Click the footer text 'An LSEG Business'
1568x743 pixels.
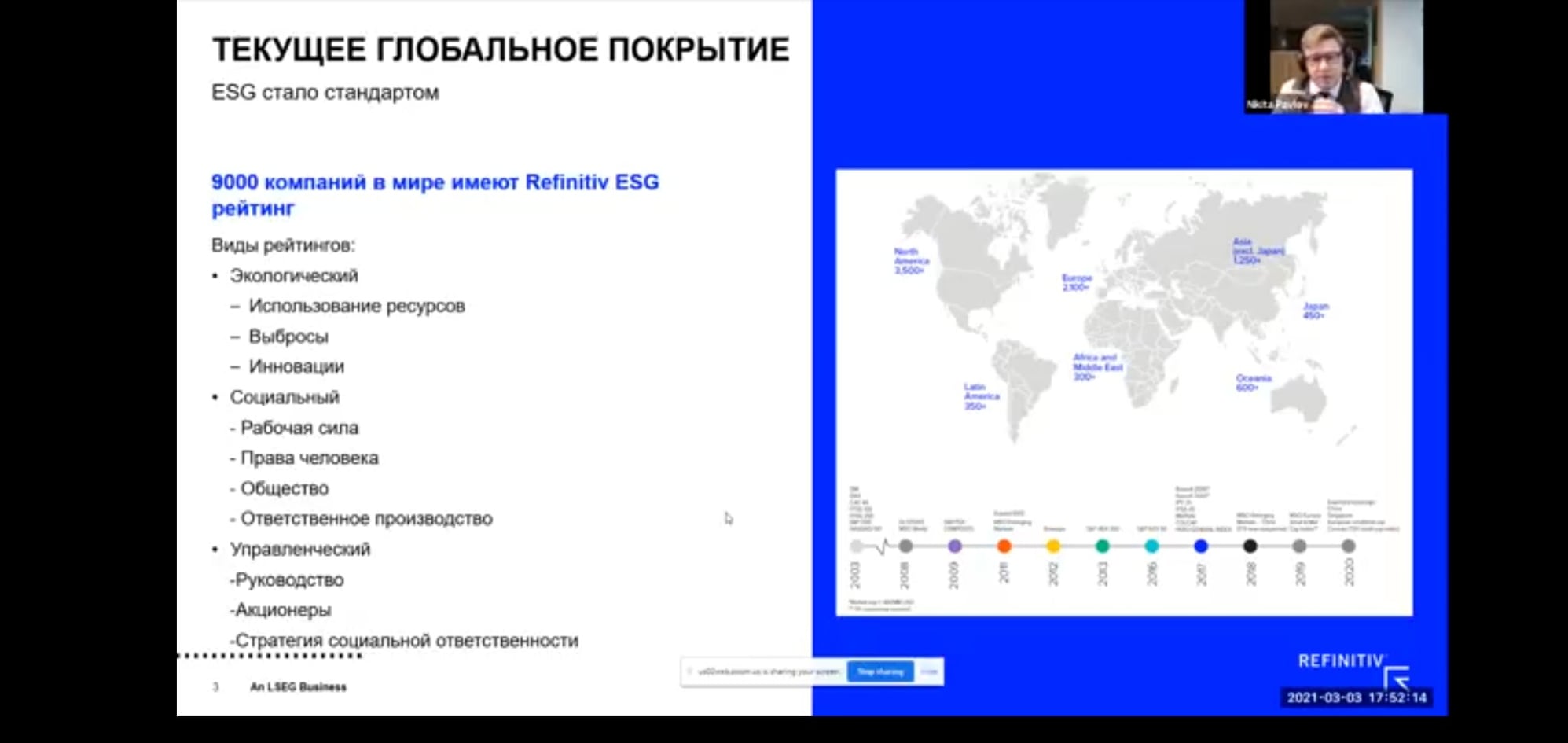[x=298, y=687]
